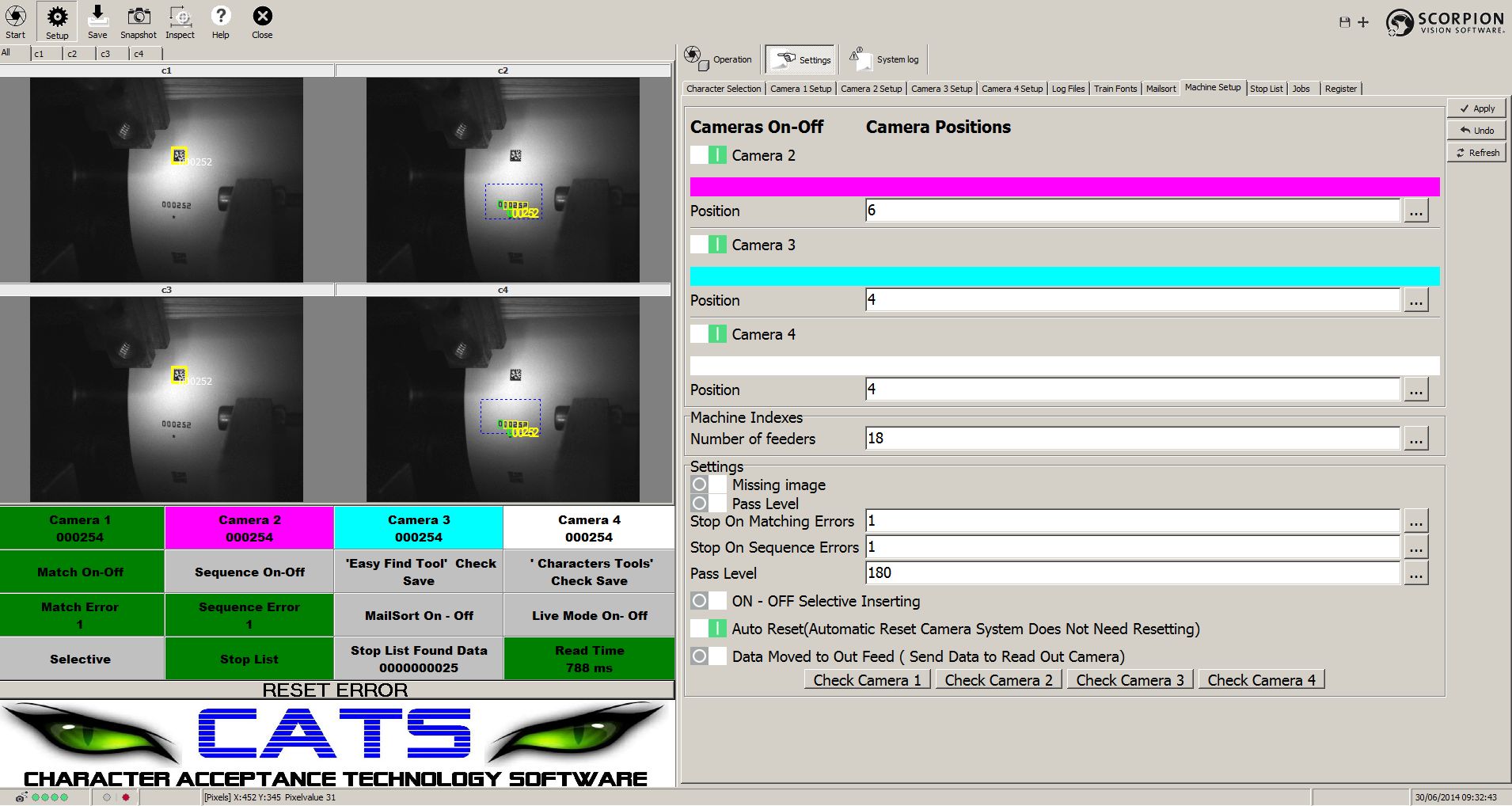Click the Settings mode icon button
1512x806 pixels.
point(800,59)
